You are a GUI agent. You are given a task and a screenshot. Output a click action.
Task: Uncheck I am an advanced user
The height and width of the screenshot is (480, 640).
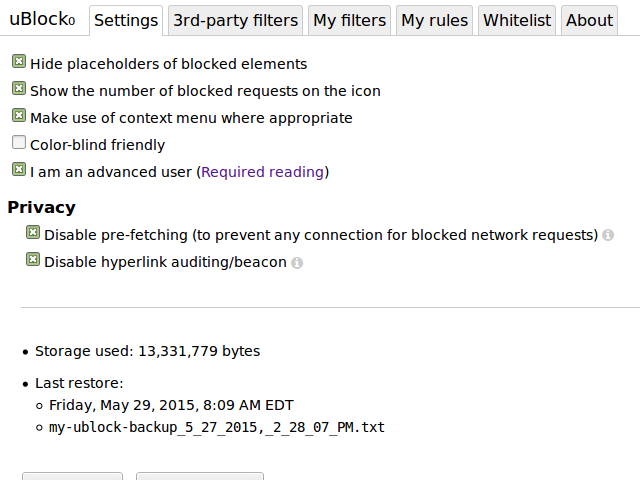pyautogui.click(x=19, y=169)
